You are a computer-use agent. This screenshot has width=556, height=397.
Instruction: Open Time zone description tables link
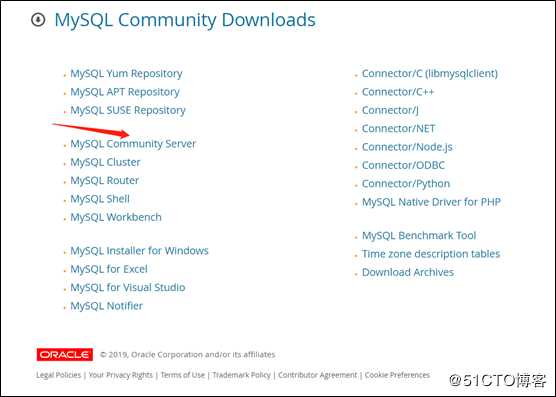pos(431,254)
